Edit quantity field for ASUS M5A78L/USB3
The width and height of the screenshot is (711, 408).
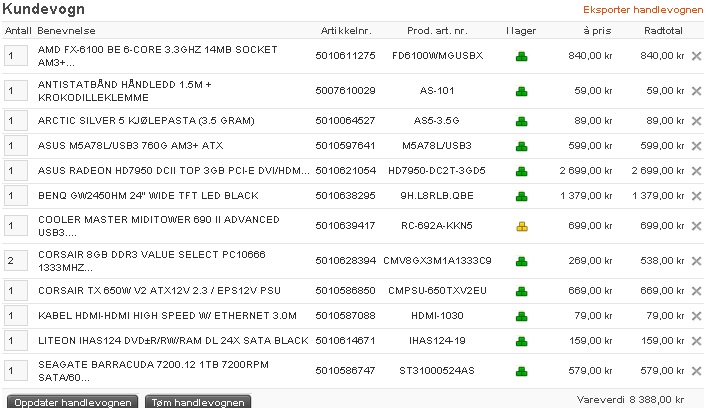coord(16,146)
